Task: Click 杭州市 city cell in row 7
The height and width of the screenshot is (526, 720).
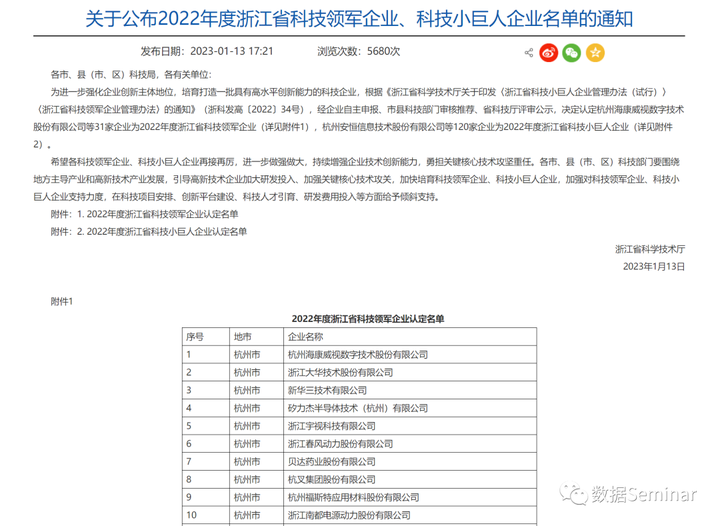Action: click(x=257, y=462)
